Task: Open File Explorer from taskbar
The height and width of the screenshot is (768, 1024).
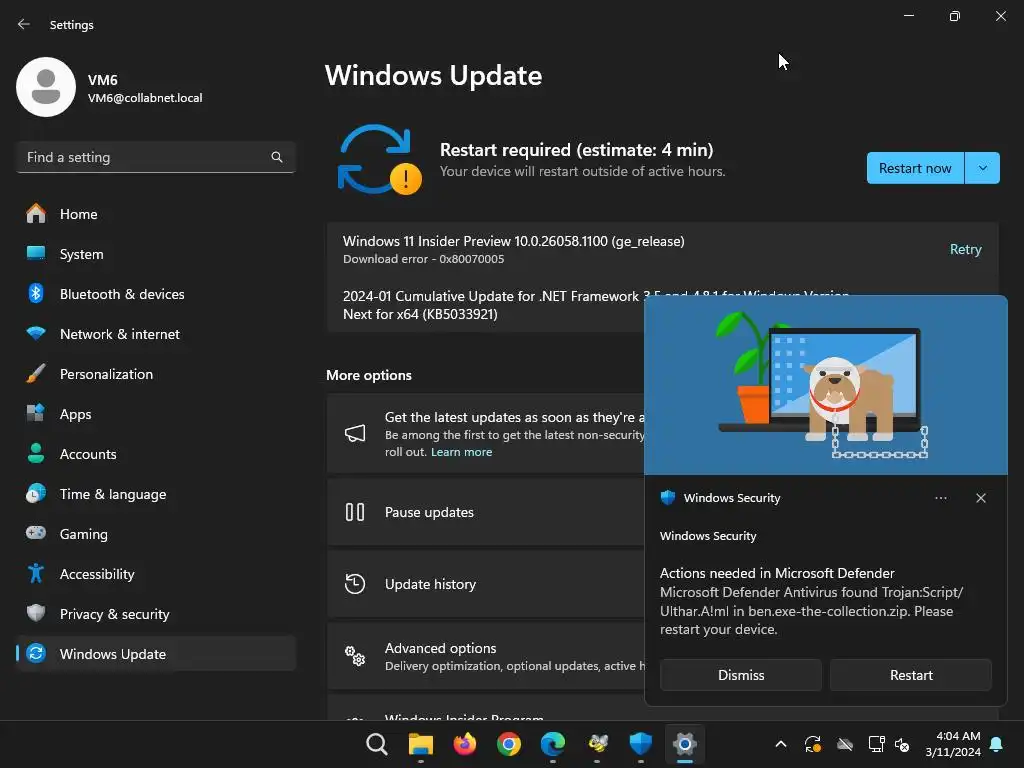Action: [421, 744]
